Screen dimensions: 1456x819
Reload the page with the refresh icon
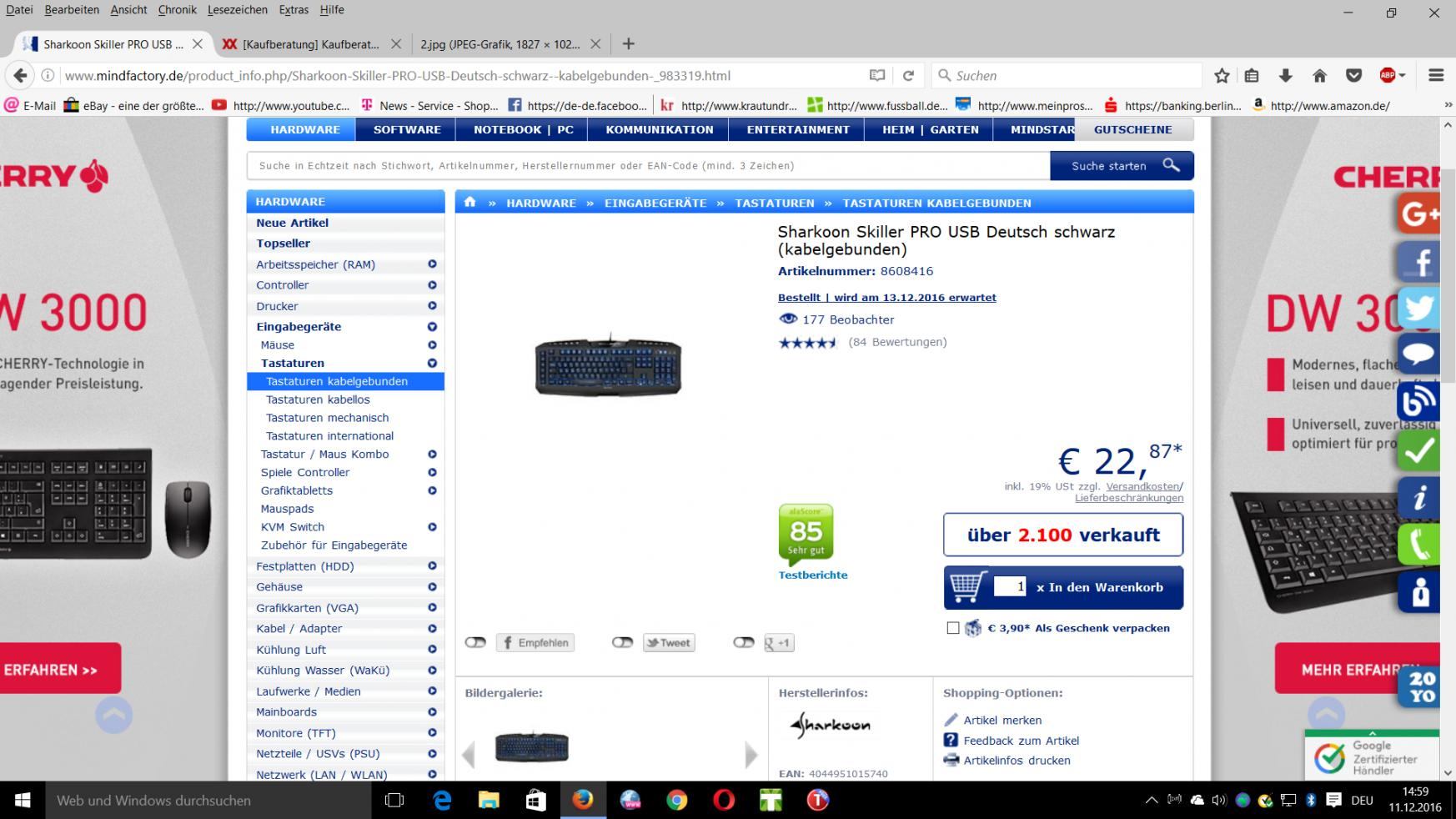coord(908,75)
